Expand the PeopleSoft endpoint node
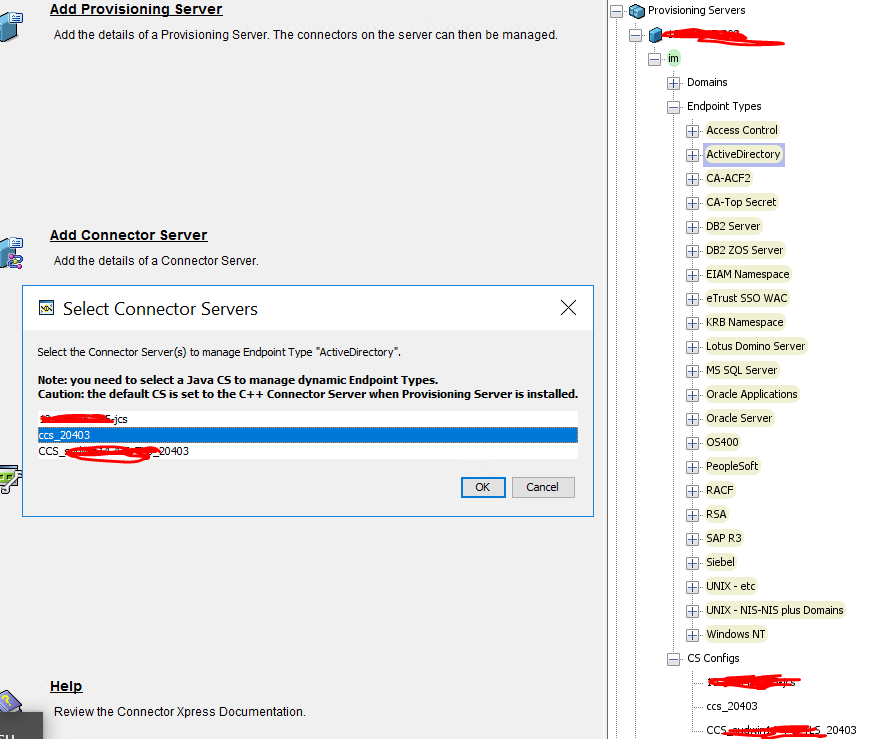The height and width of the screenshot is (739, 869). 693,466
